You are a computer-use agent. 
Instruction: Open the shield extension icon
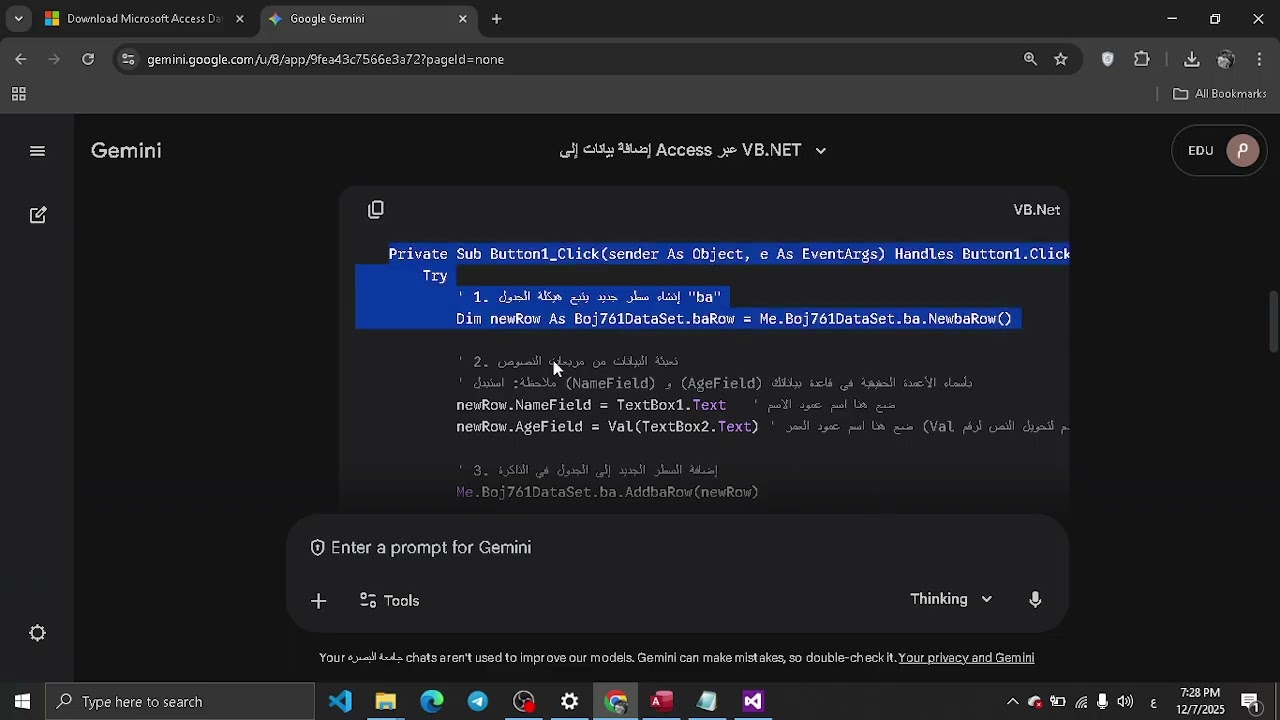tap(1107, 60)
